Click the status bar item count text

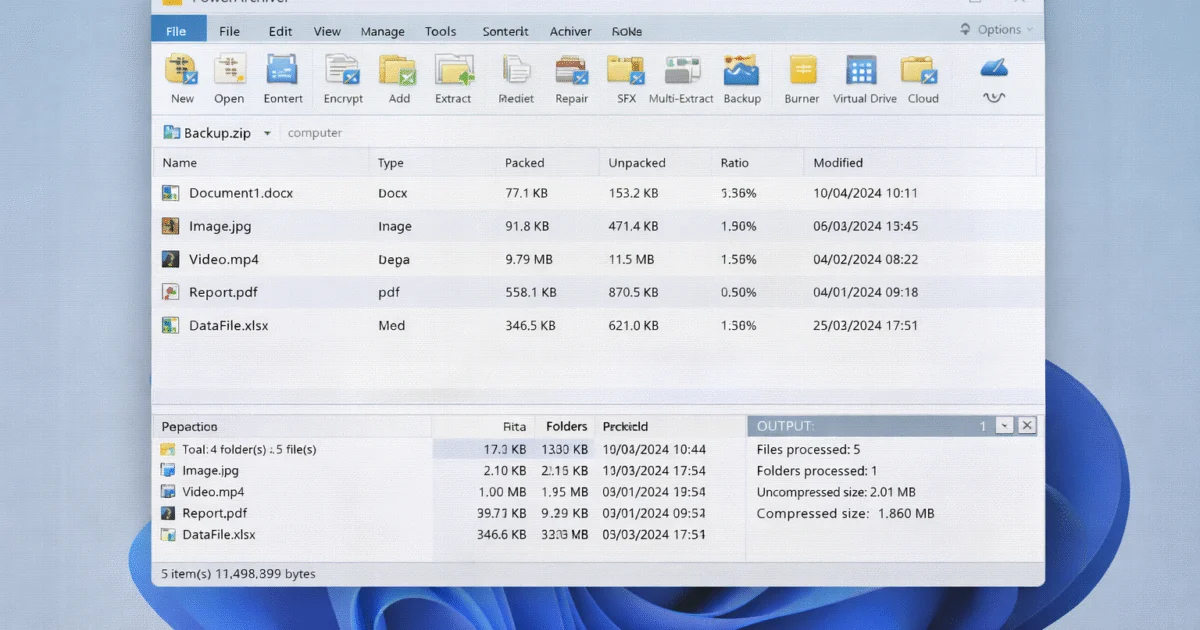[238, 574]
